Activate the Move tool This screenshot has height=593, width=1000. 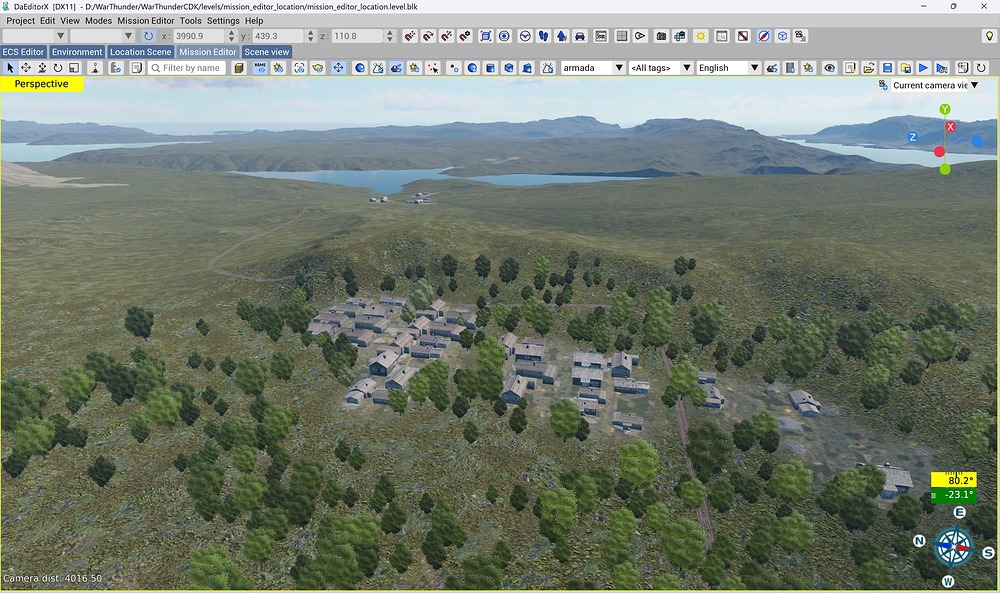point(26,68)
